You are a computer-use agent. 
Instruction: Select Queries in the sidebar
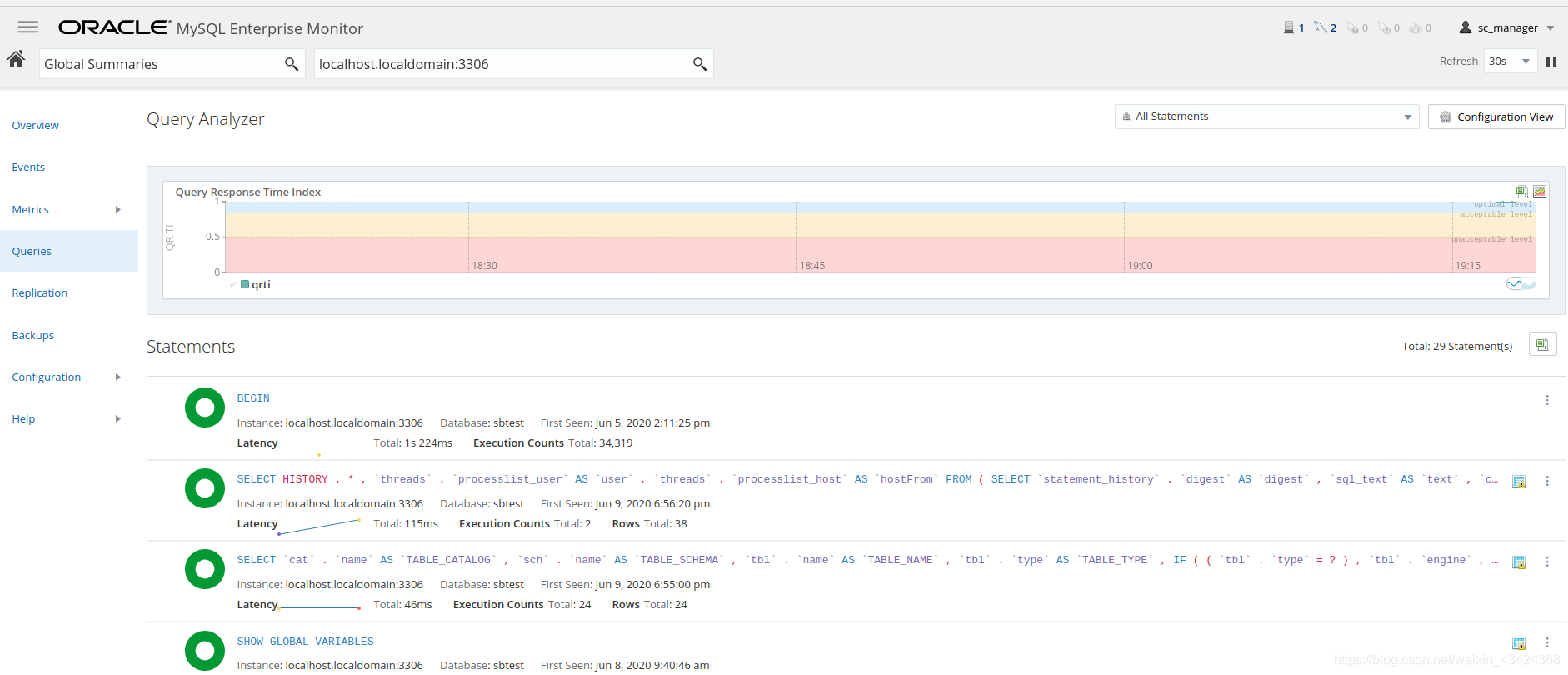coord(69,251)
